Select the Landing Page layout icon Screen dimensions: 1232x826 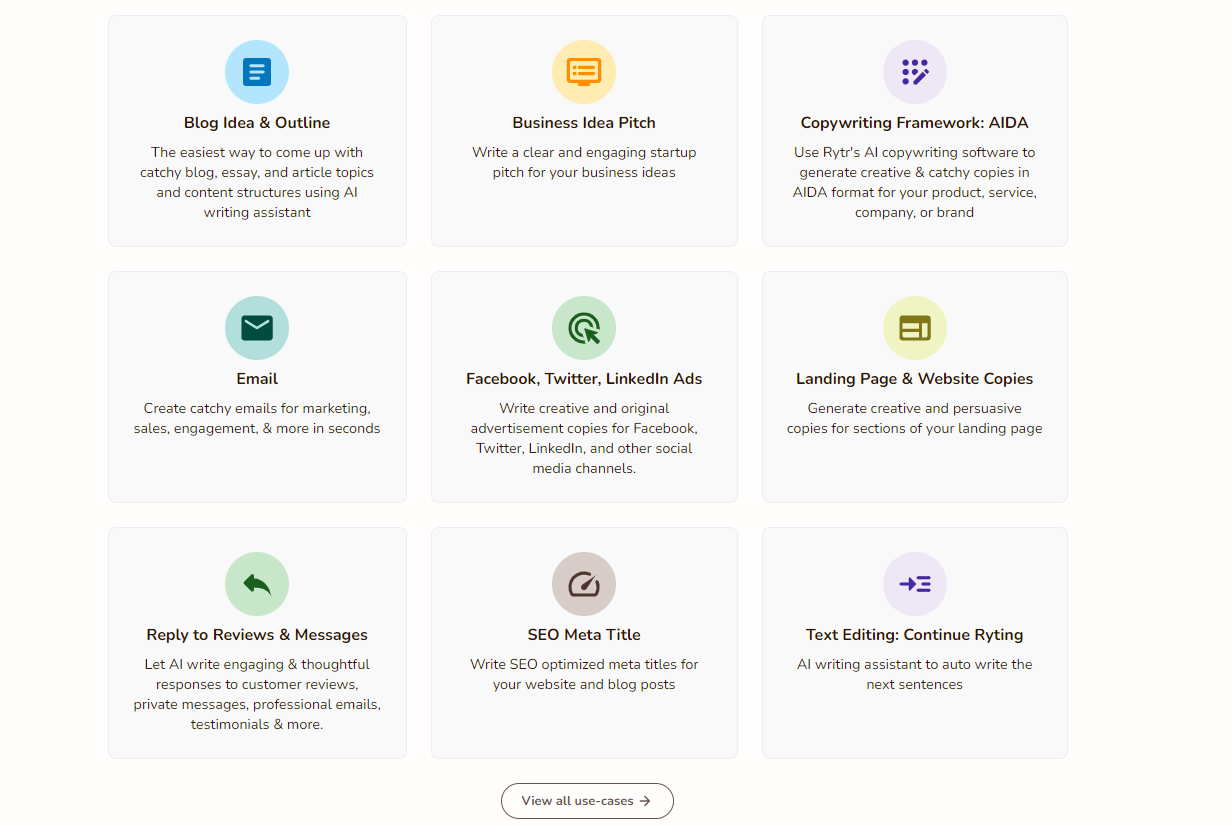pos(915,328)
